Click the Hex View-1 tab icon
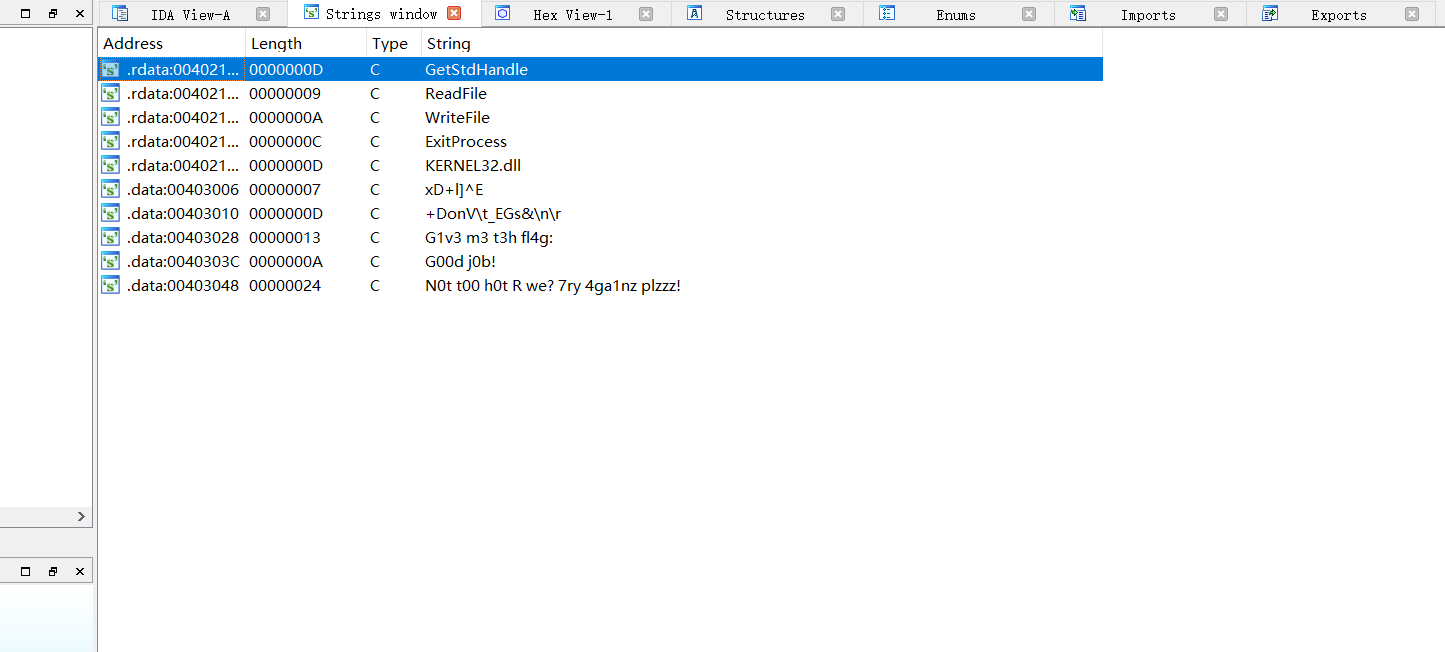1445x652 pixels. pos(503,14)
